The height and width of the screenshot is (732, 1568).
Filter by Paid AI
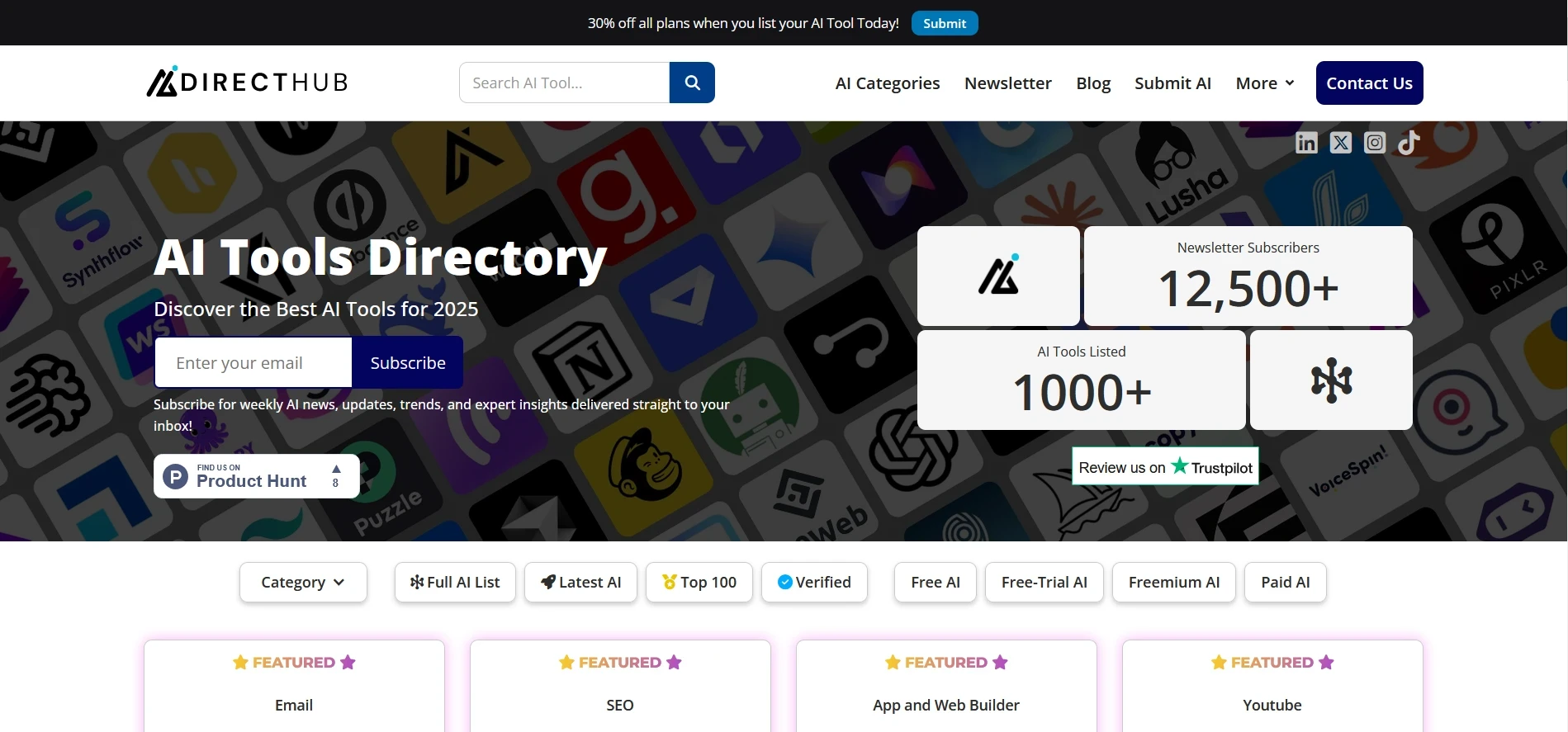[1286, 583]
